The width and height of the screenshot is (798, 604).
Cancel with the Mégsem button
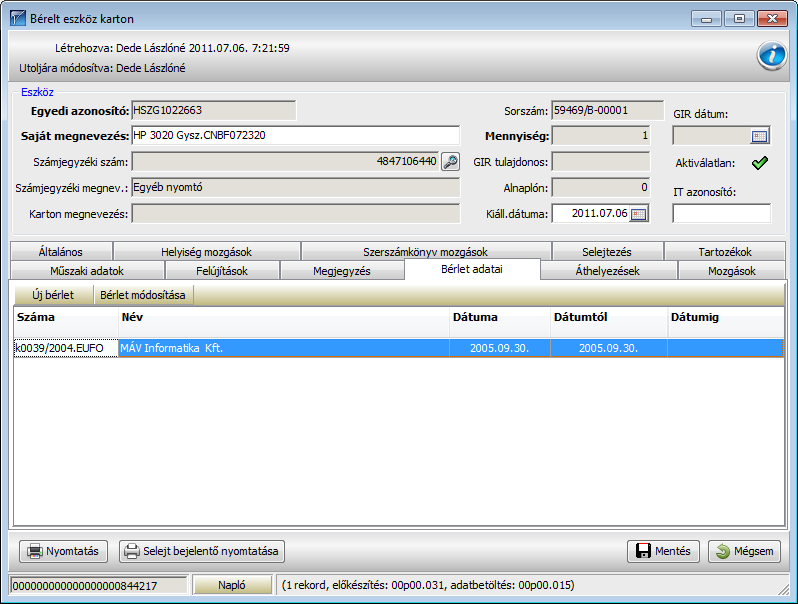pyautogui.click(x=745, y=551)
